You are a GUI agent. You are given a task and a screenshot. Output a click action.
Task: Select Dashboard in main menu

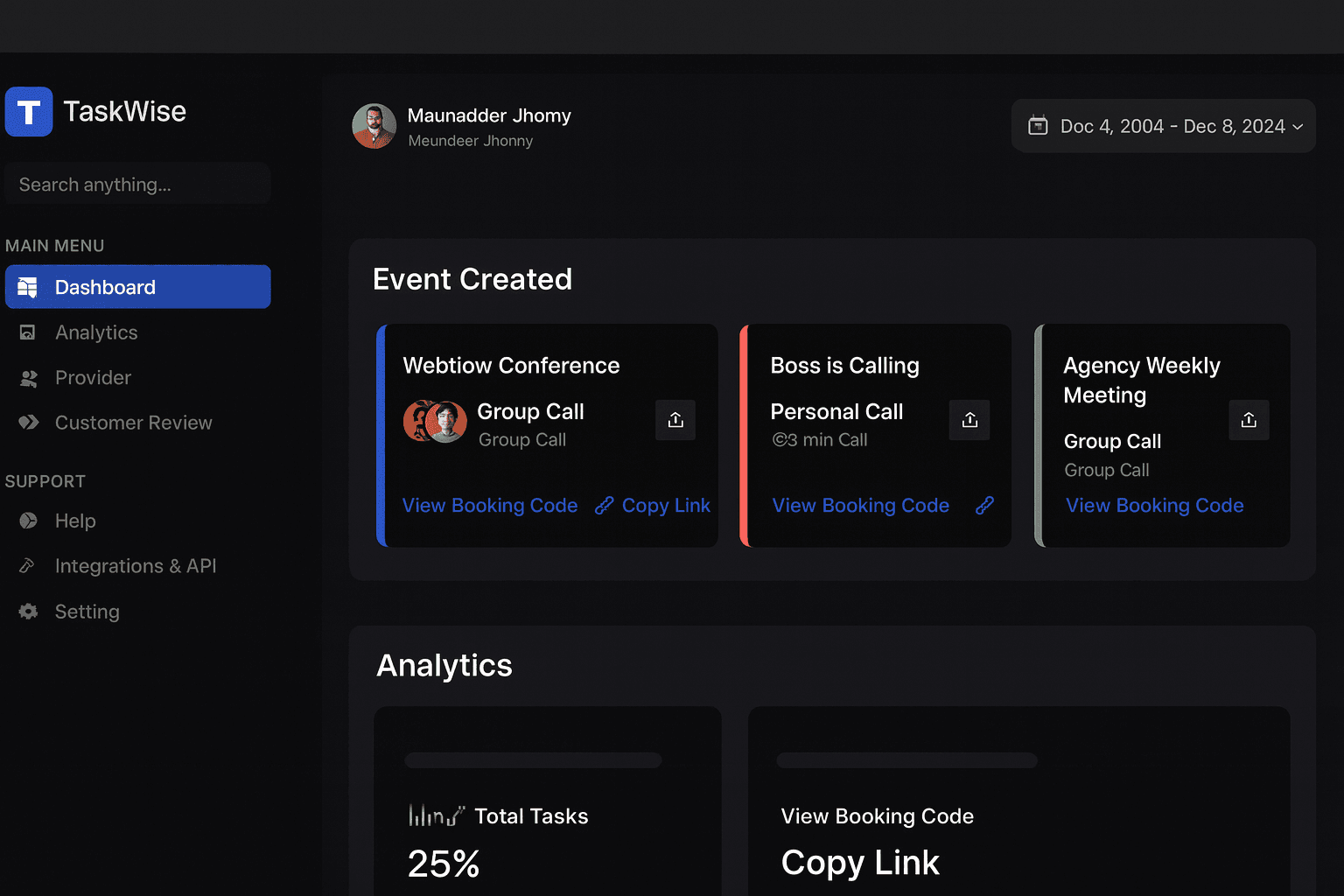coord(138,287)
